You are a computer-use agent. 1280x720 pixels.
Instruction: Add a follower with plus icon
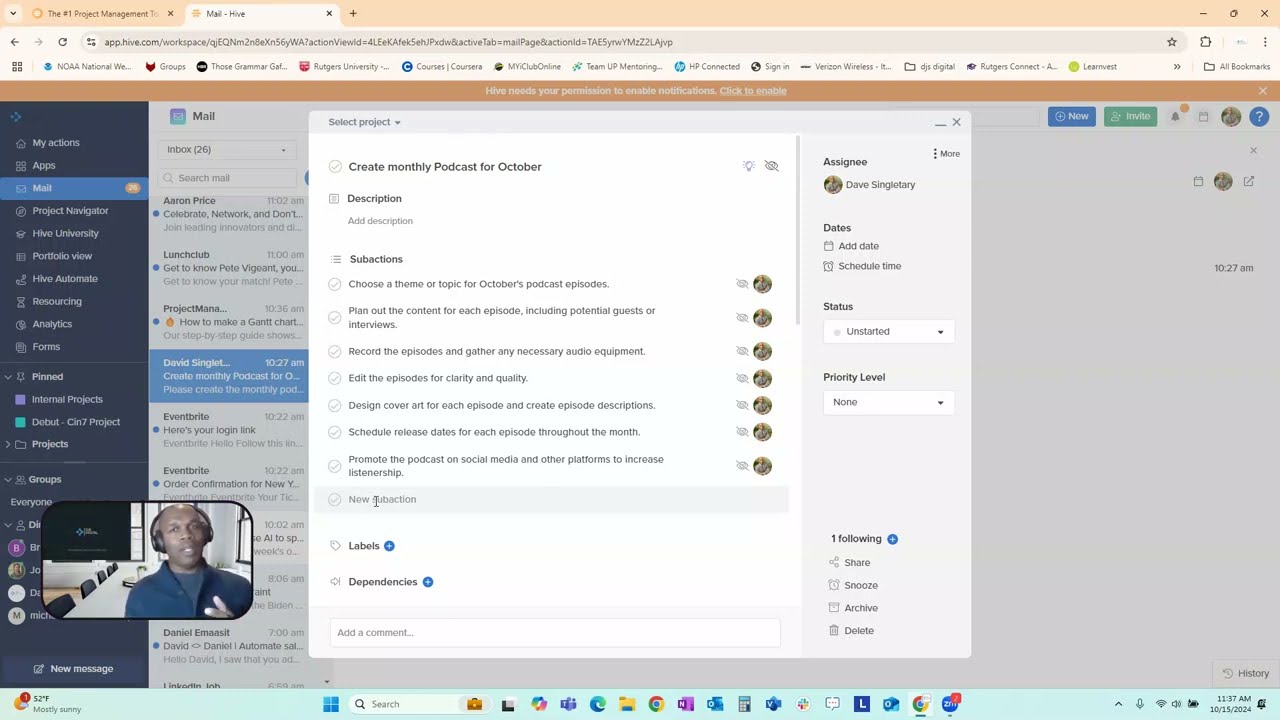(x=892, y=539)
